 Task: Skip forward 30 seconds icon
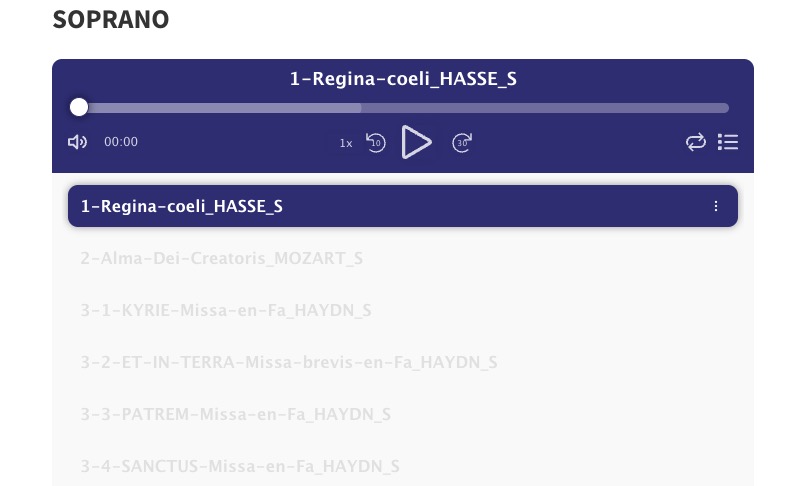coord(462,142)
